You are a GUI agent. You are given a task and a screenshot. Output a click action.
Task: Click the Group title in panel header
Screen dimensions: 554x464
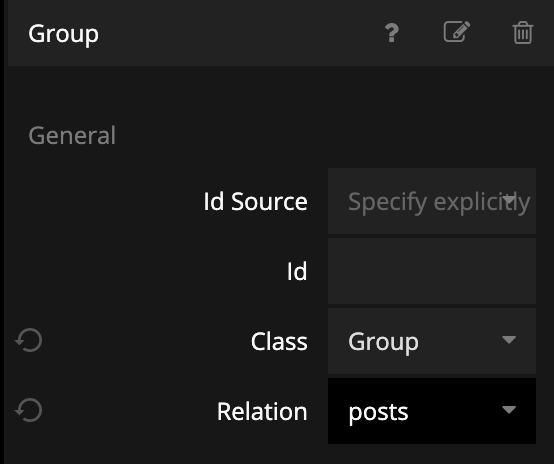64,34
